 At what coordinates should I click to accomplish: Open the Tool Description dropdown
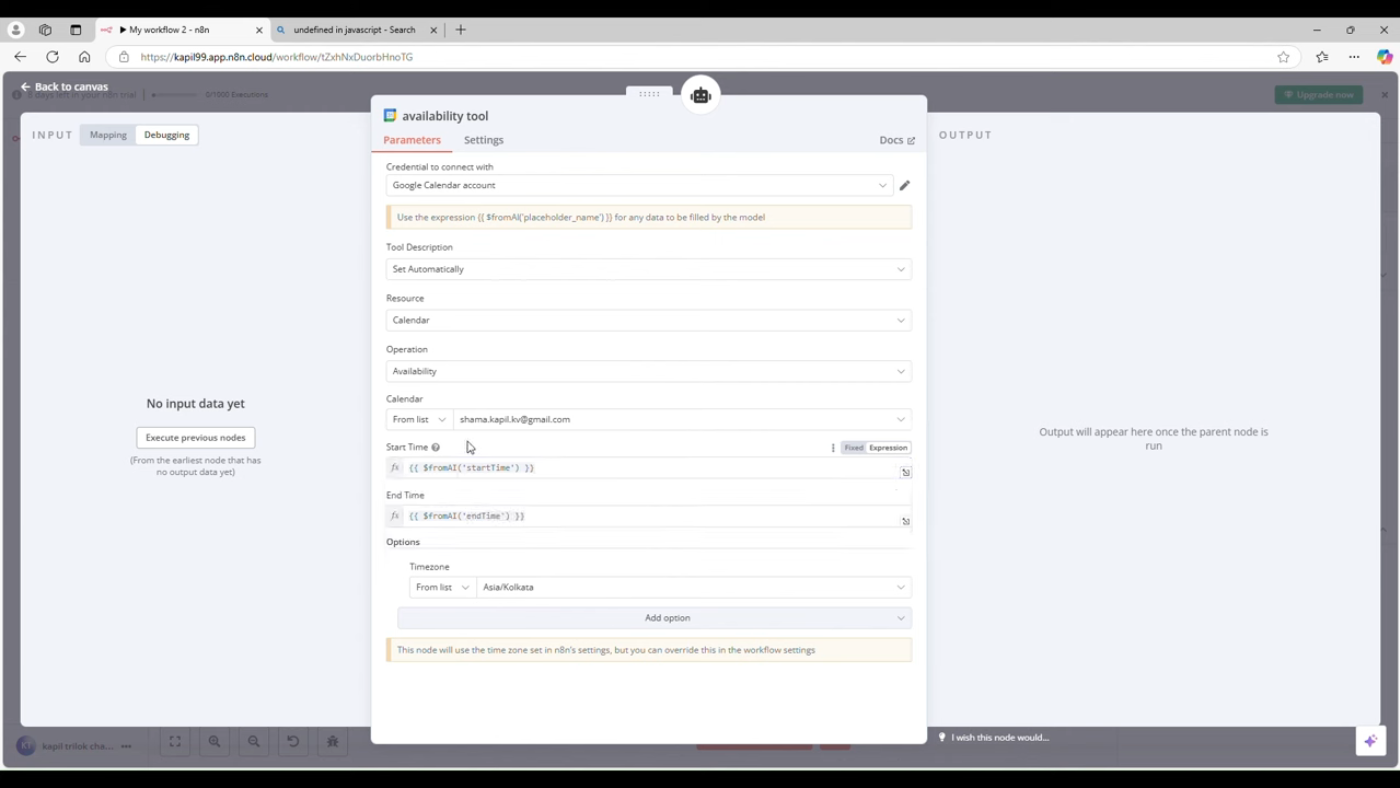tap(649, 269)
